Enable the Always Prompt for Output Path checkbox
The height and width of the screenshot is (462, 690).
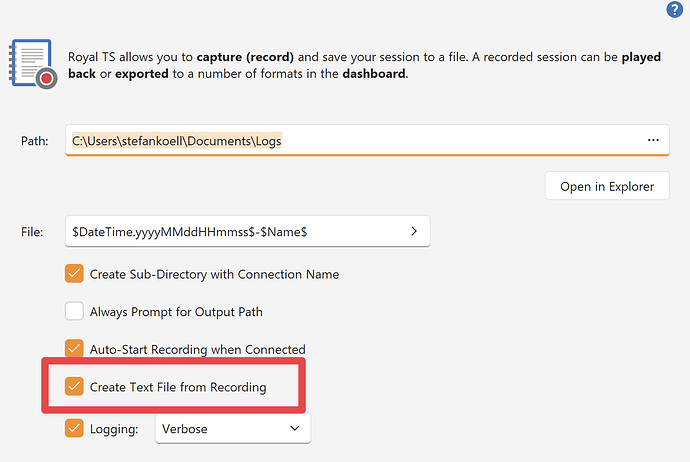74,311
